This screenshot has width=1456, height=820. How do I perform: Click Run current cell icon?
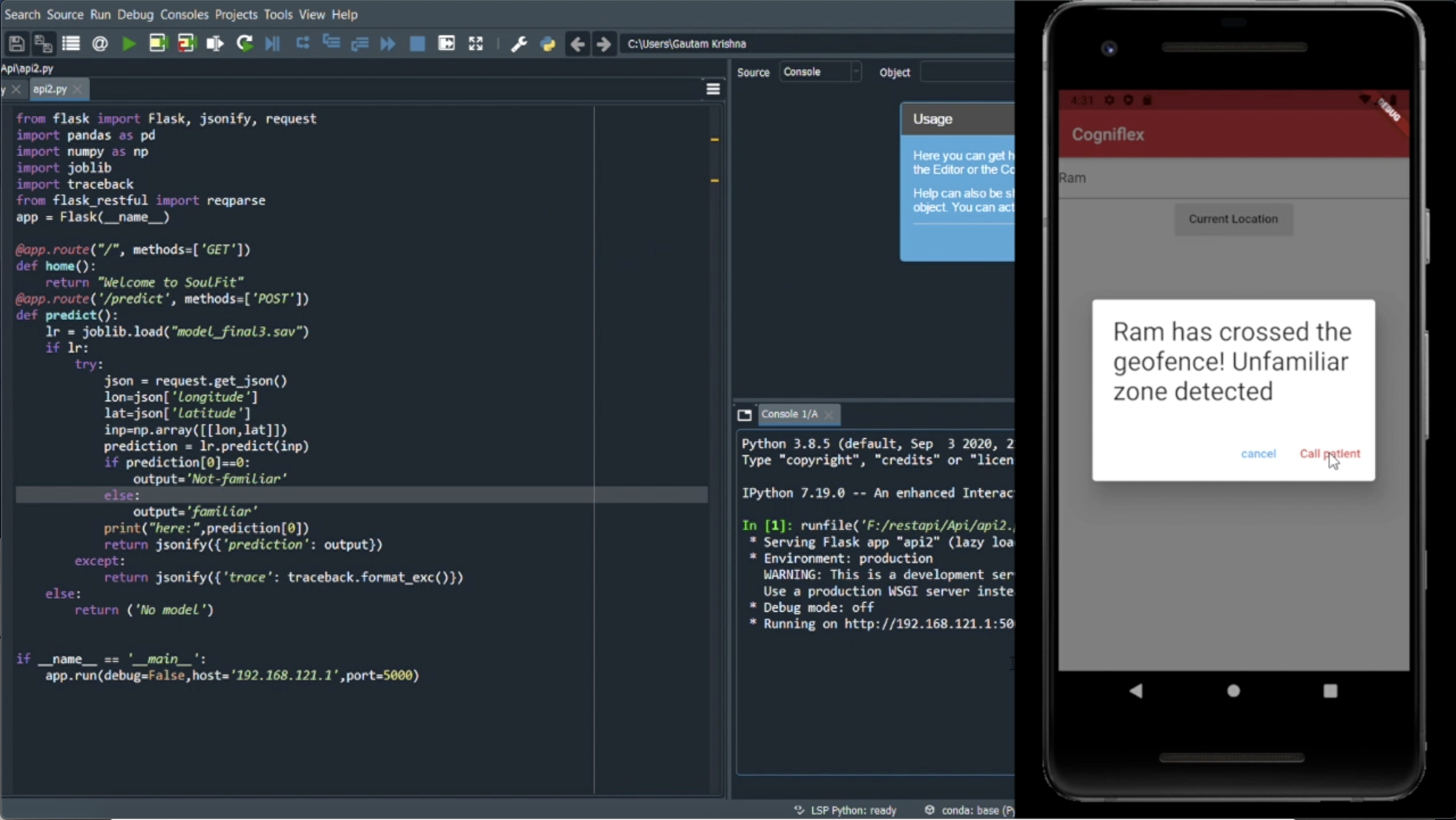click(x=158, y=43)
